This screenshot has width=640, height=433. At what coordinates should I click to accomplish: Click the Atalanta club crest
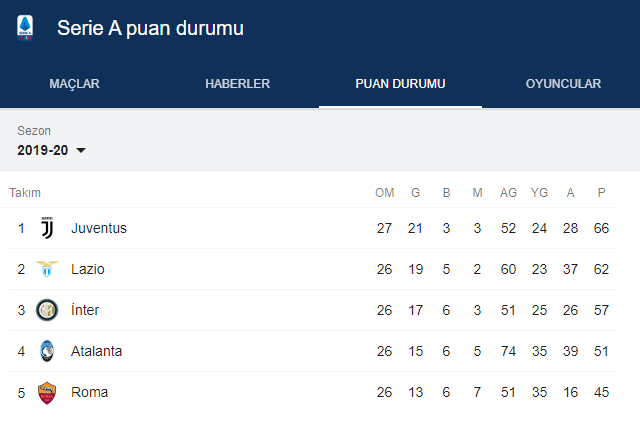click(47, 351)
